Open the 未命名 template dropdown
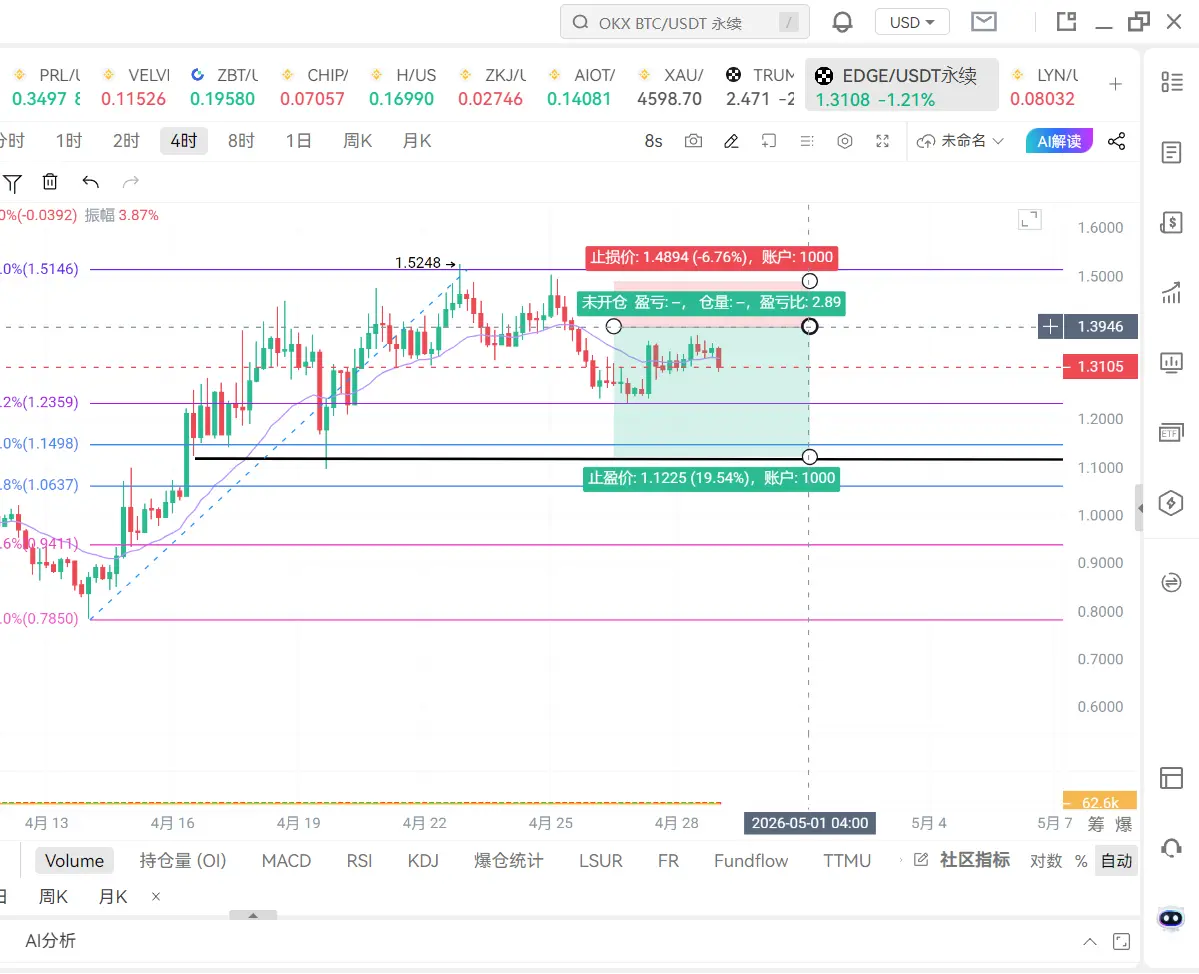Screen dimensions: 1199x974 click(x=960, y=141)
